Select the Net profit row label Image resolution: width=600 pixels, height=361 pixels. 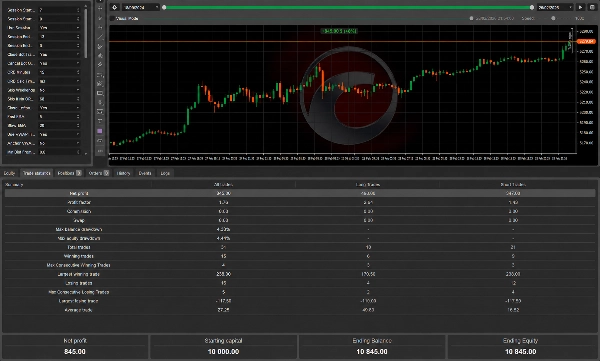(x=79, y=193)
